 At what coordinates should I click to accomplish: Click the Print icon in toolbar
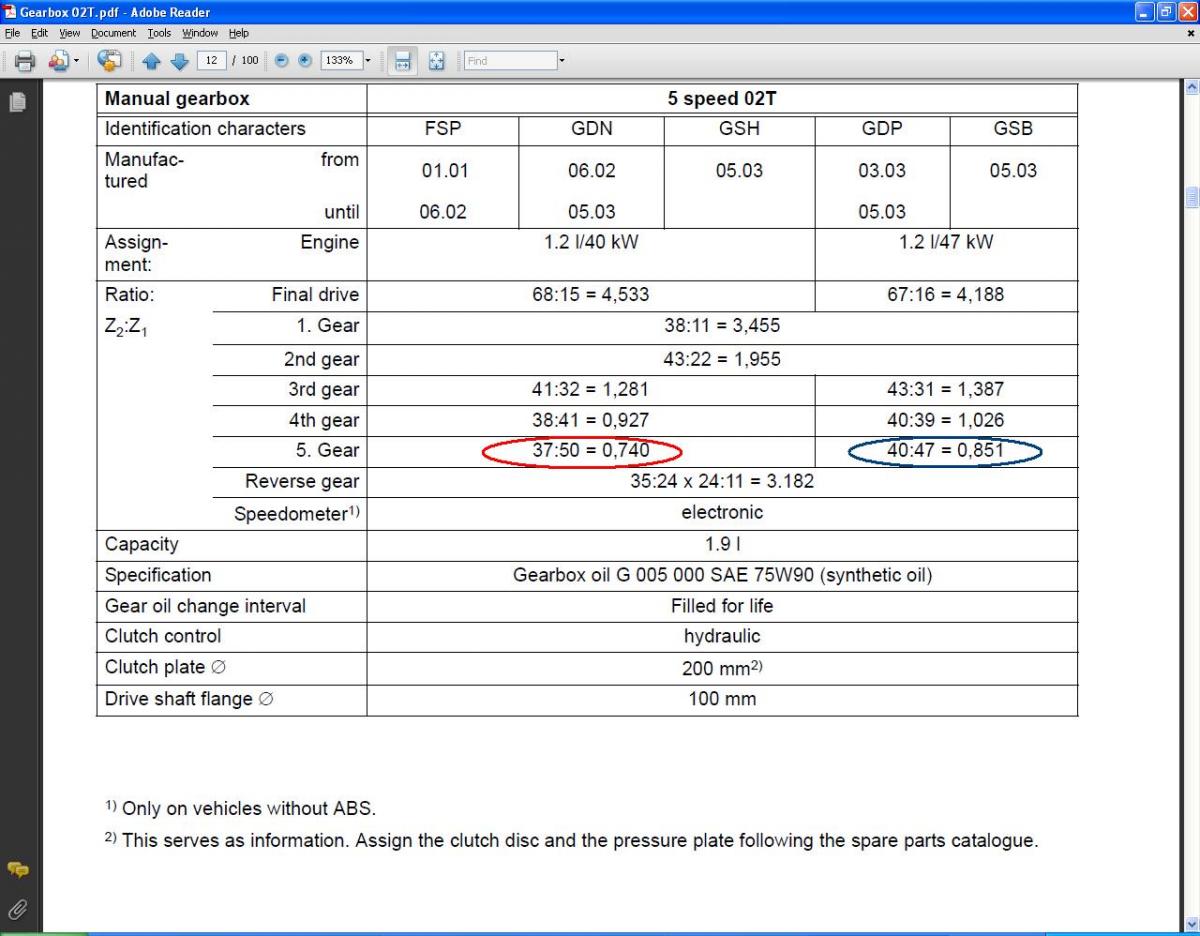point(24,61)
